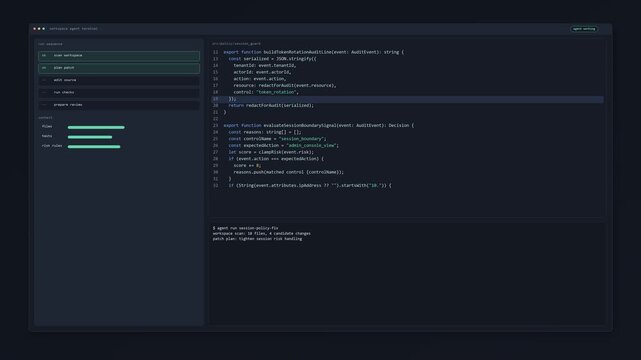Viewport: 641px width, 360px height.
Task: Click the "action: event.action," line
Action: (x=260, y=79)
